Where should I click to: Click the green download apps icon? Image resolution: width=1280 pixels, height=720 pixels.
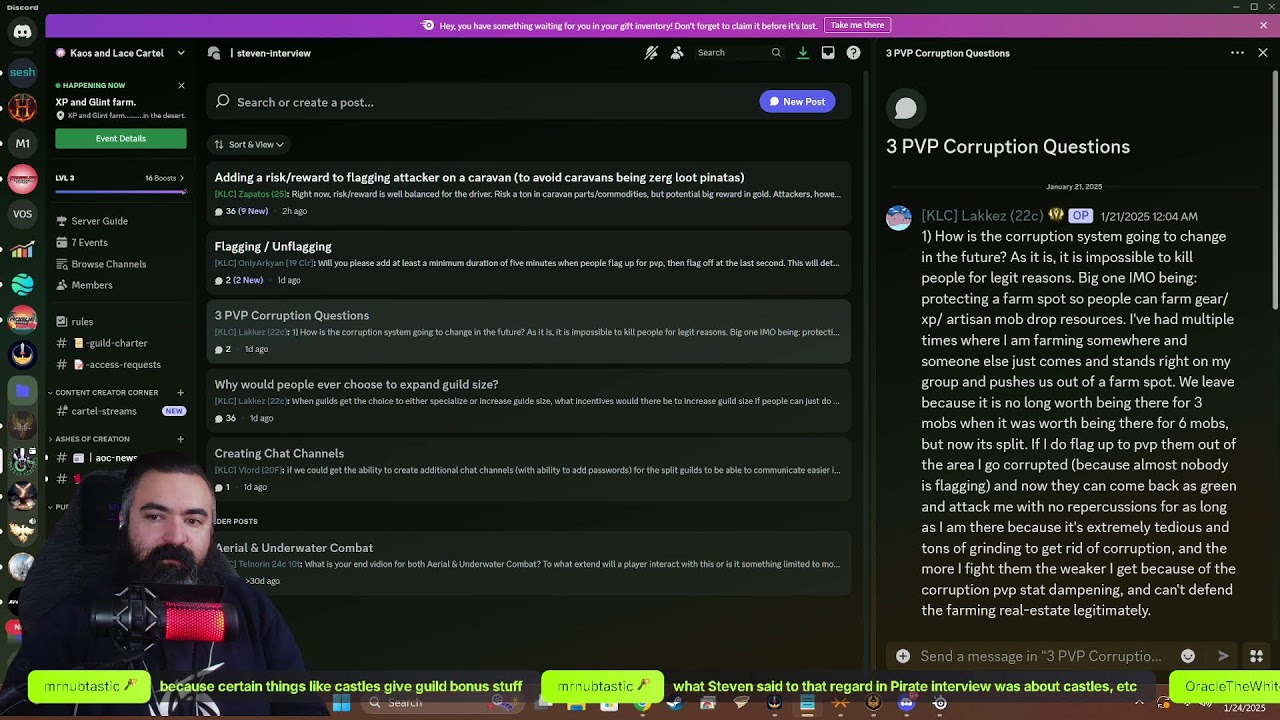802,53
